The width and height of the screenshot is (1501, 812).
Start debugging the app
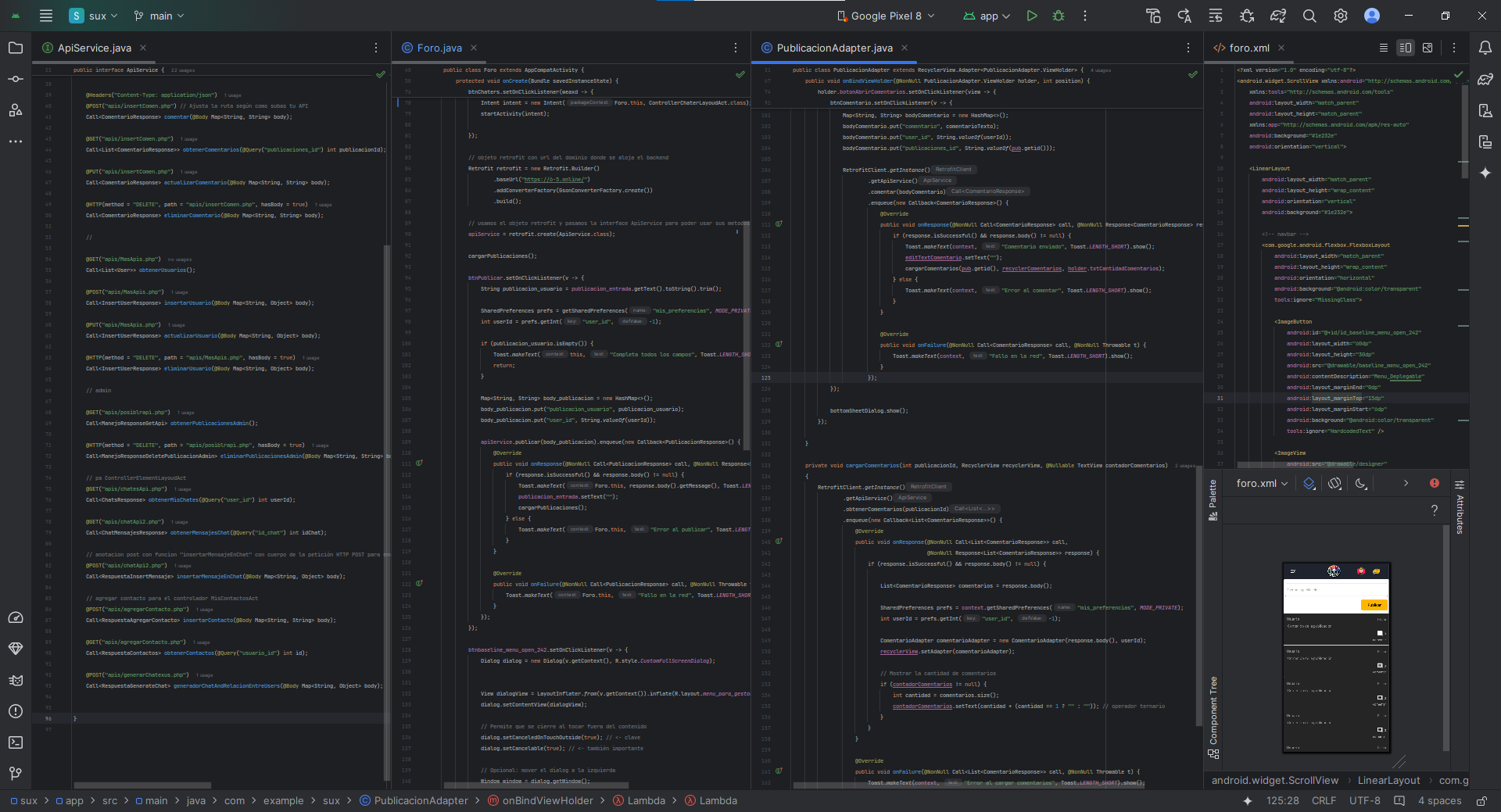1059,16
